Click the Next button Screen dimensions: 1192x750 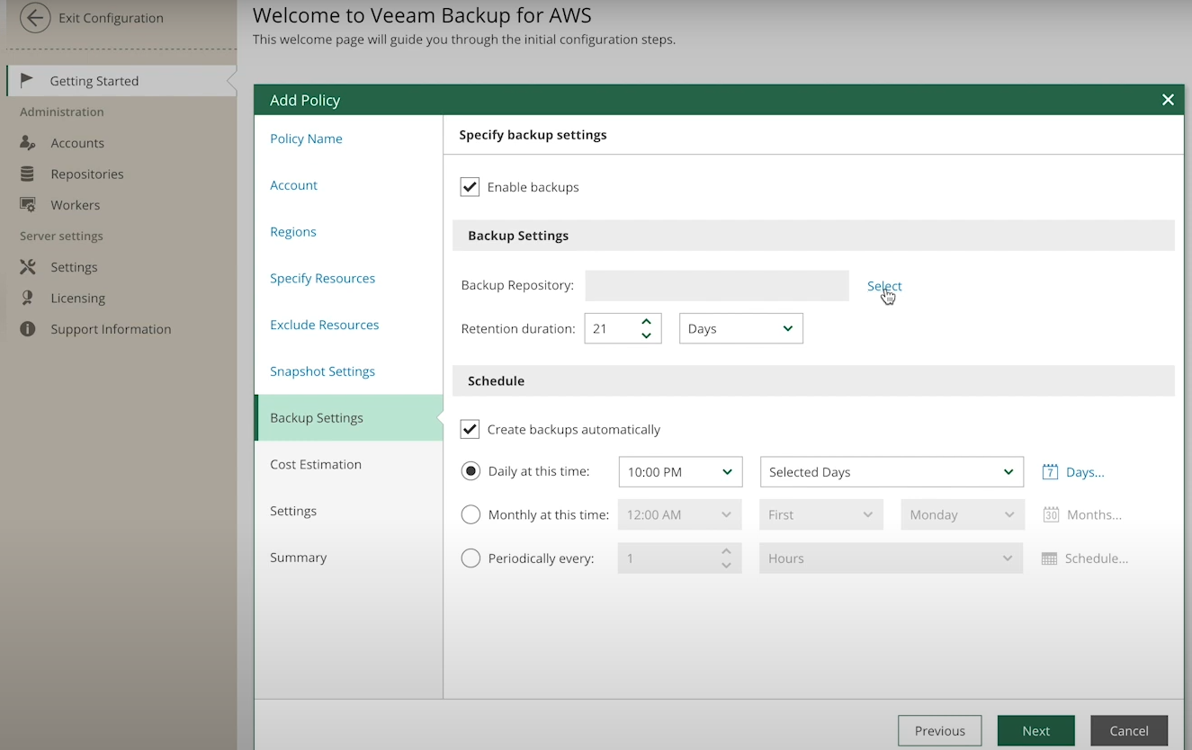tap(1035, 731)
